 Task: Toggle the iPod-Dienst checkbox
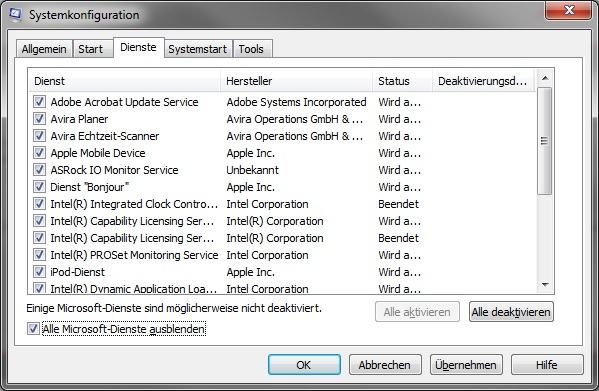39,272
